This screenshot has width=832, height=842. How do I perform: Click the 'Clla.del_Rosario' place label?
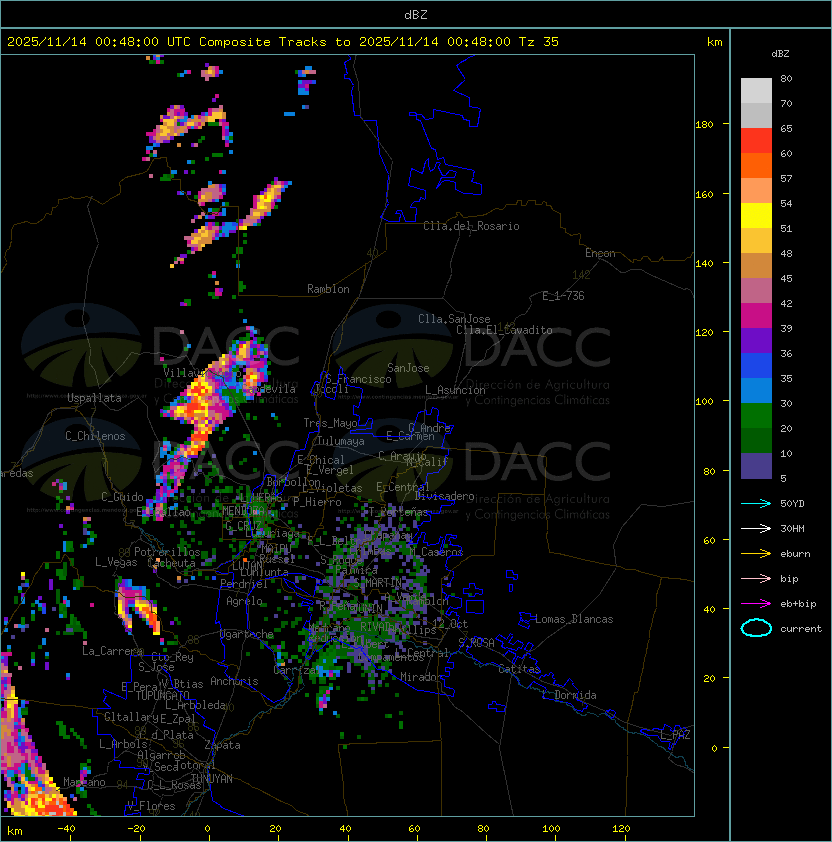pos(471,226)
